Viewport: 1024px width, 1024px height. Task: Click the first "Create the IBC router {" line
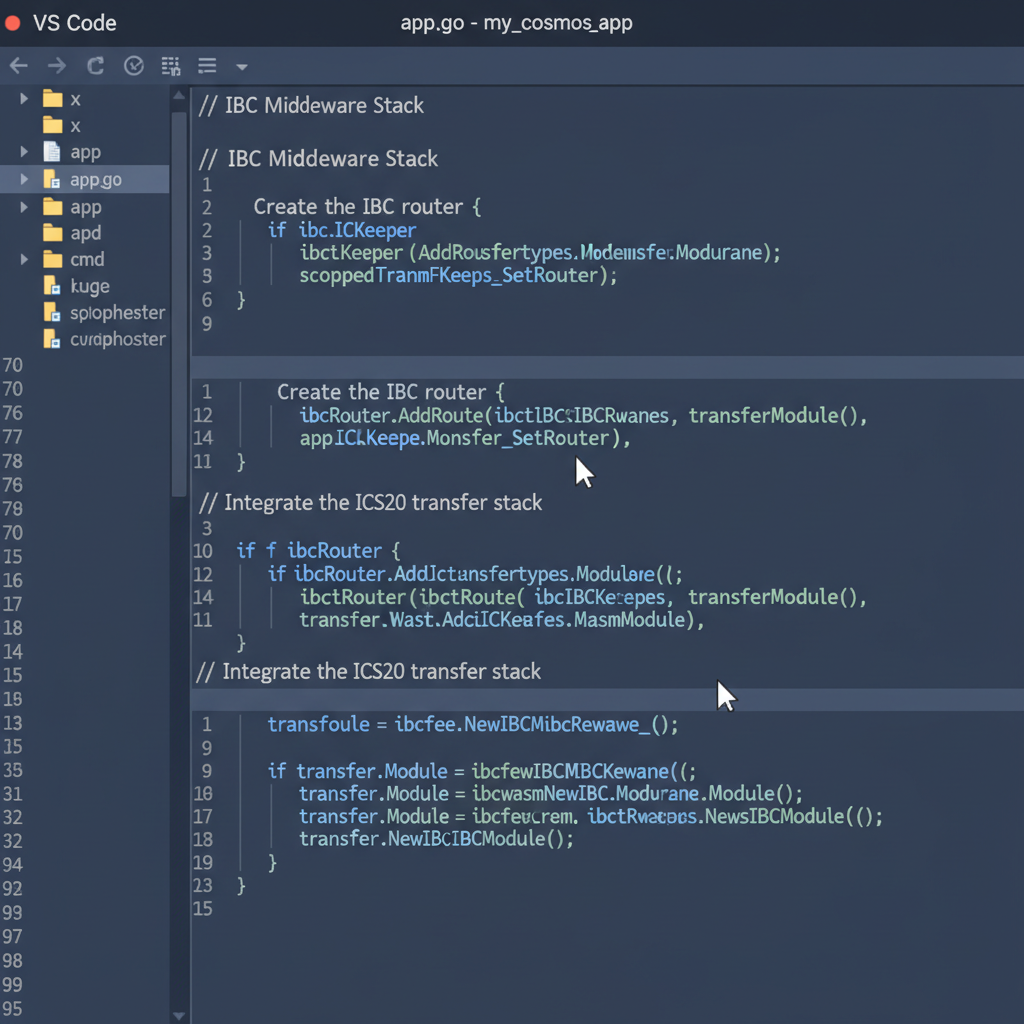[x=367, y=207]
